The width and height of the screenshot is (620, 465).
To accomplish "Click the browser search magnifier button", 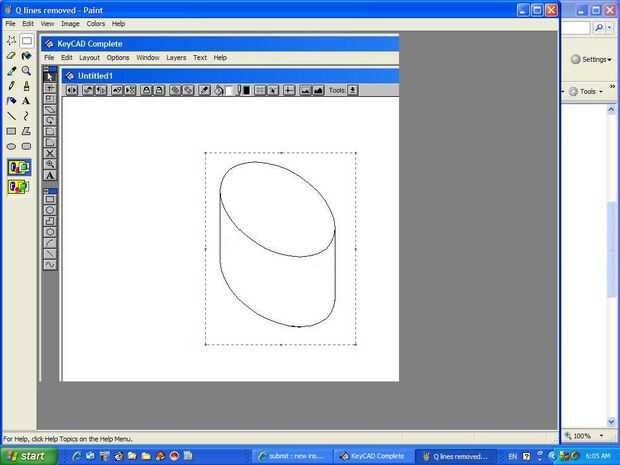I will pos(599,28).
